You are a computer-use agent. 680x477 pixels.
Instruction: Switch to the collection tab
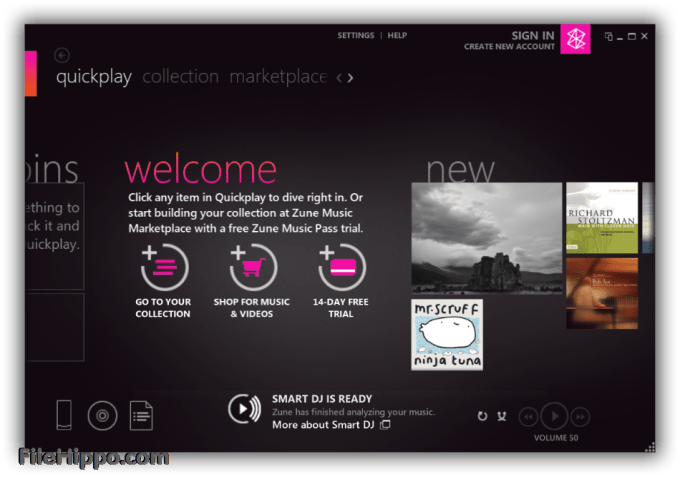pos(180,77)
